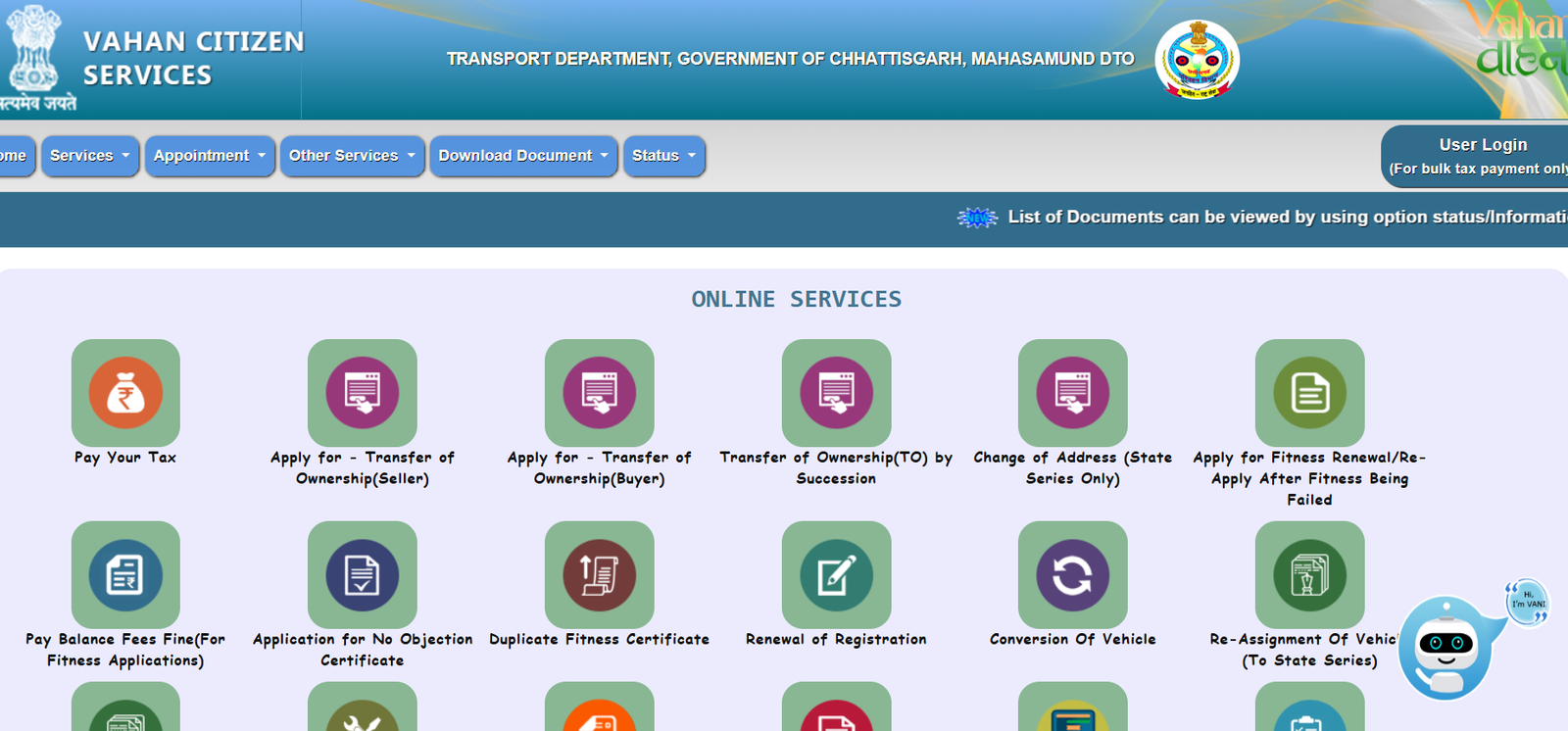
Task: Open Apply for Fitness Renewal icon
Action: (1310, 393)
